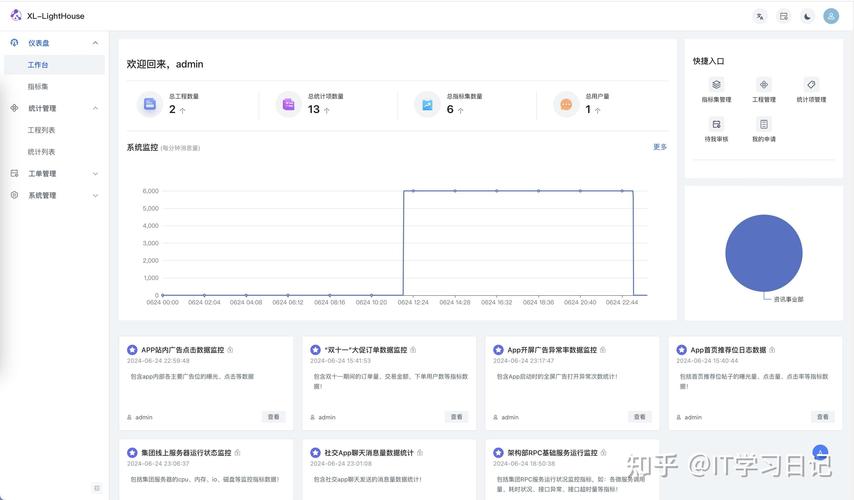The height and width of the screenshot is (500, 854).
Task: Click the 资讯事业部 pie chart label
Action: (788, 299)
